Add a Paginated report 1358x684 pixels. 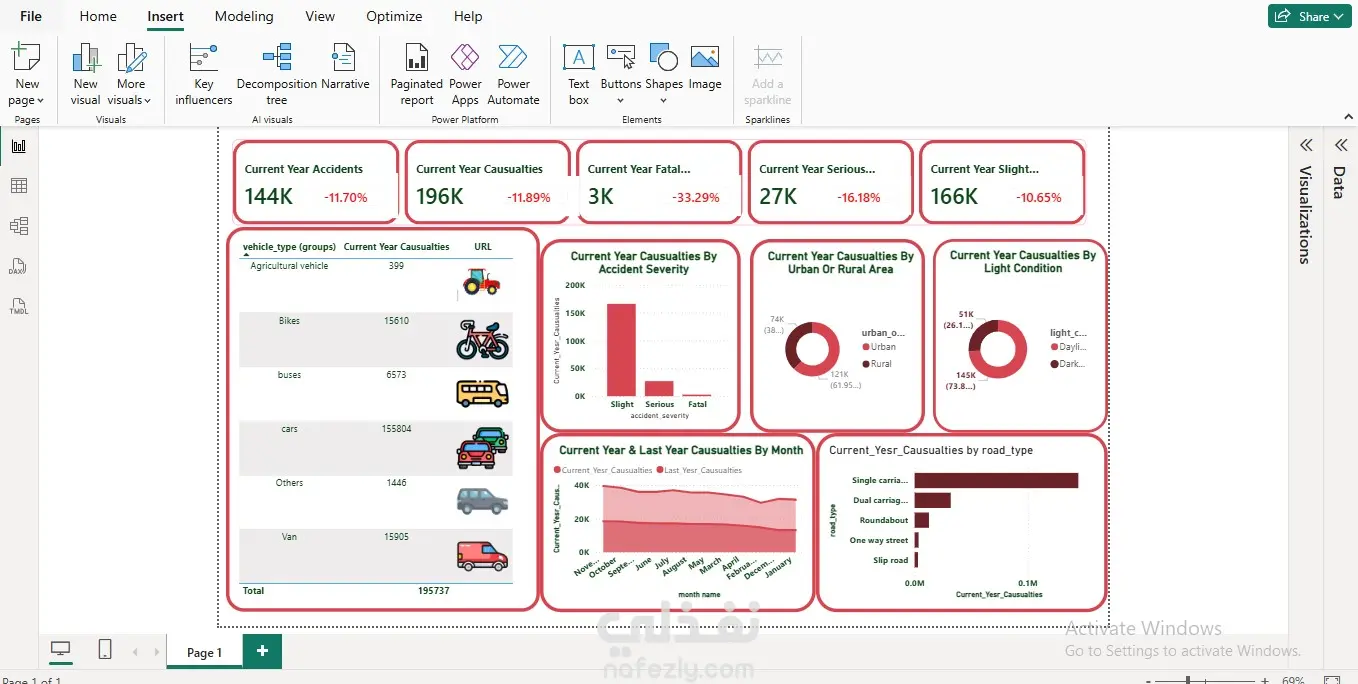[417, 74]
